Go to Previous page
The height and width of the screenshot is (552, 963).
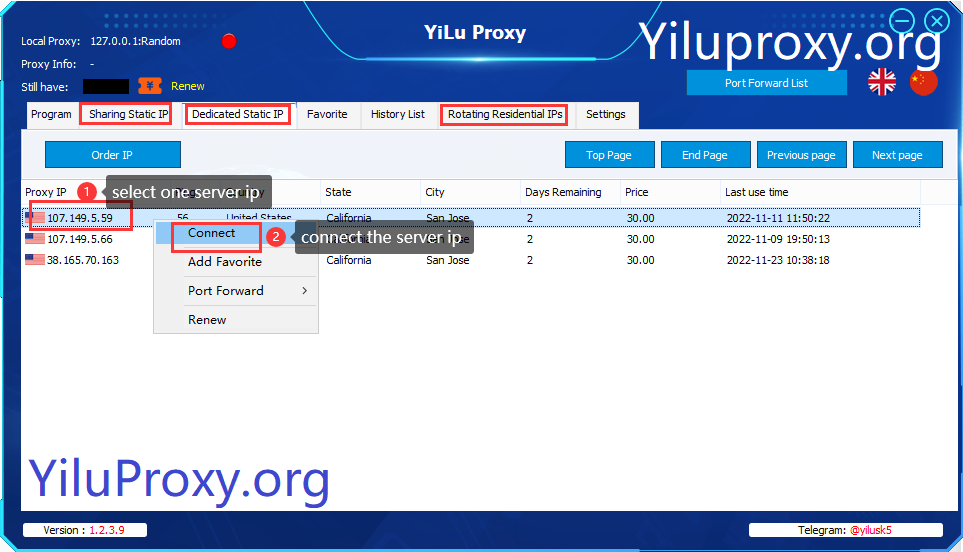click(x=801, y=155)
